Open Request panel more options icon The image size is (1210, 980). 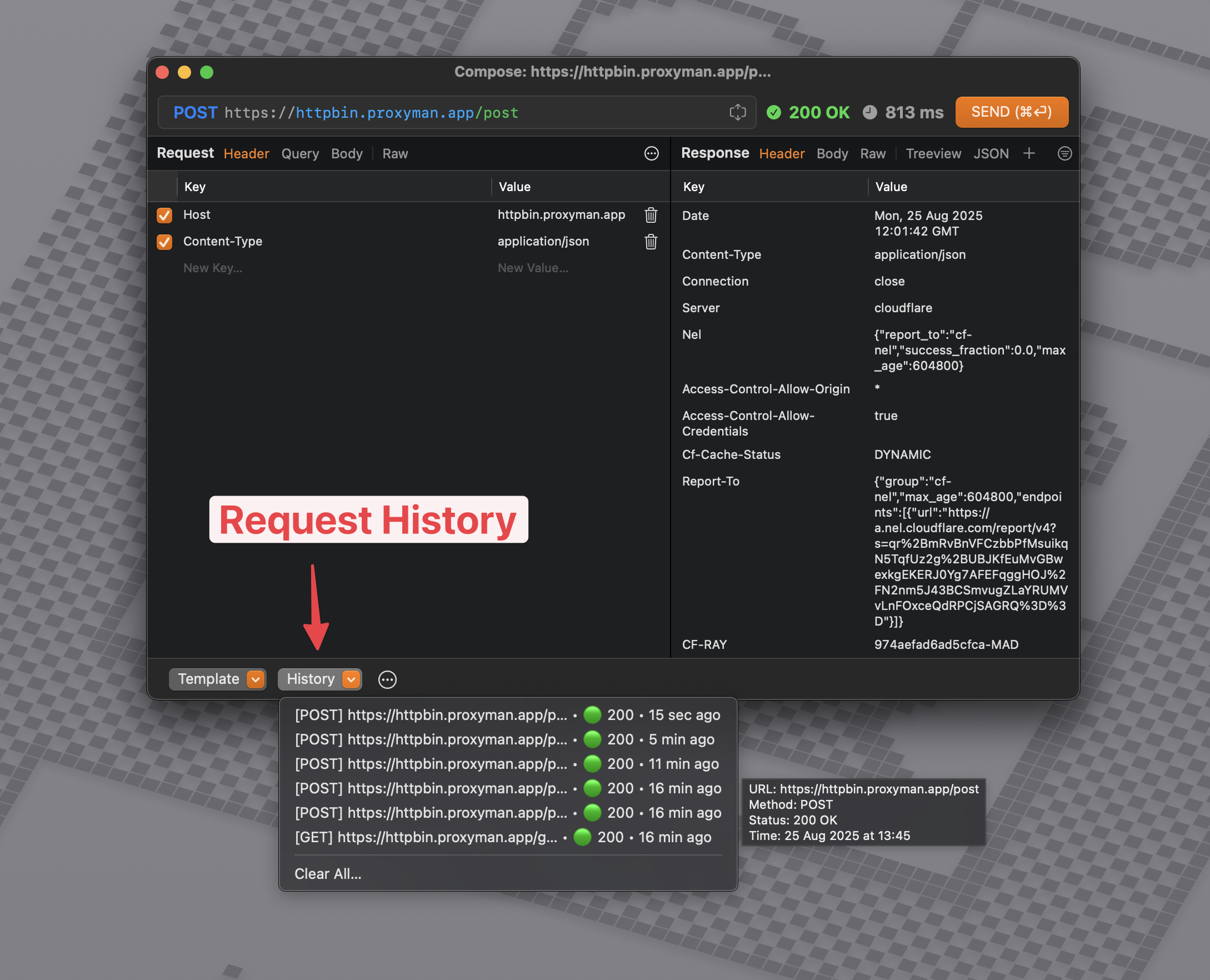click(x=651, y=153)
